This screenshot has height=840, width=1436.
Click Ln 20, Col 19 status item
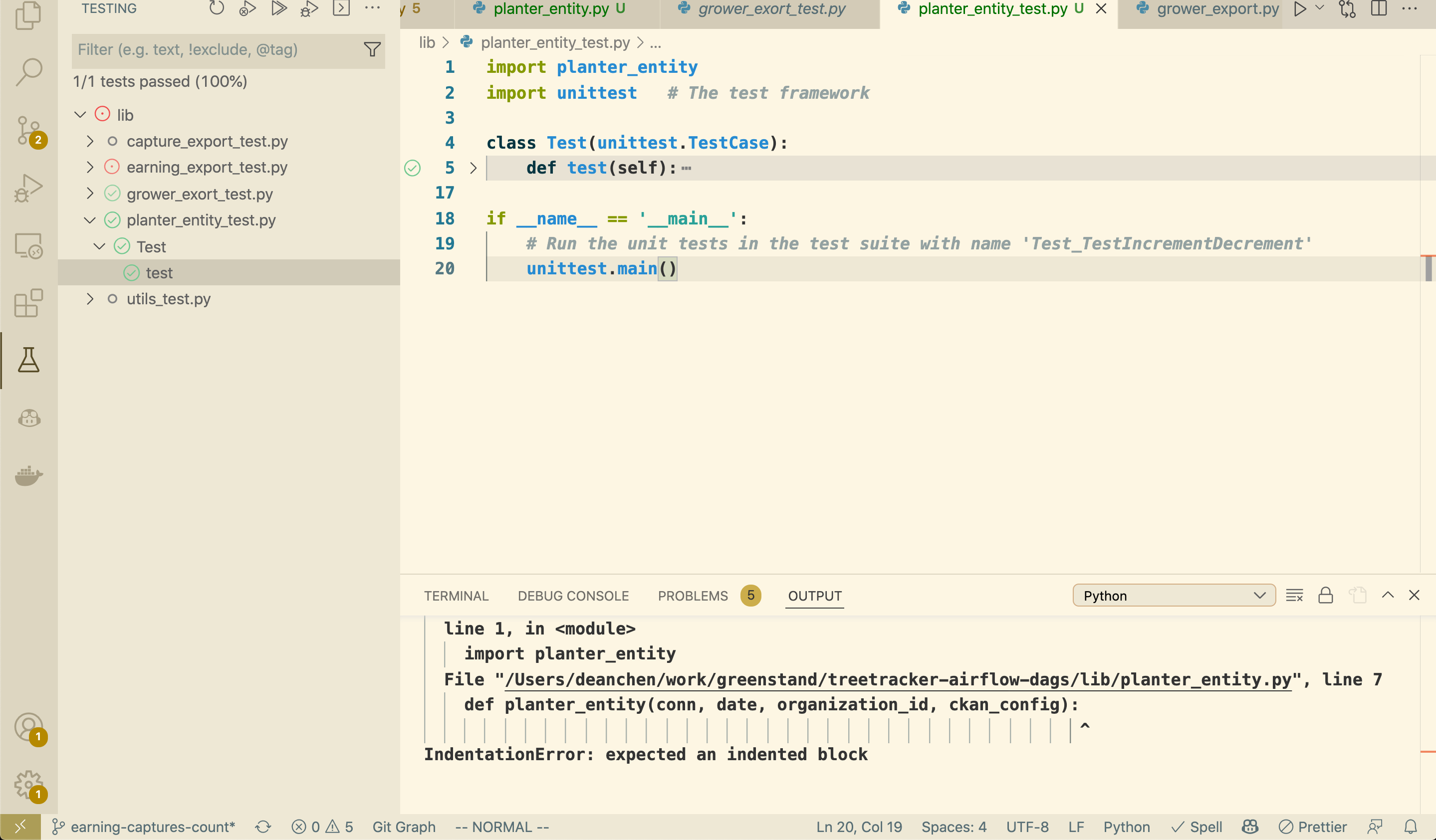pos(859,827)
